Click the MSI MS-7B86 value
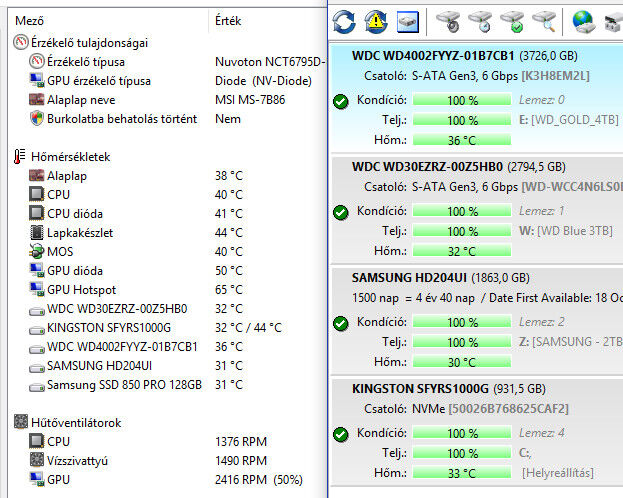 click(x=250, y=99)
